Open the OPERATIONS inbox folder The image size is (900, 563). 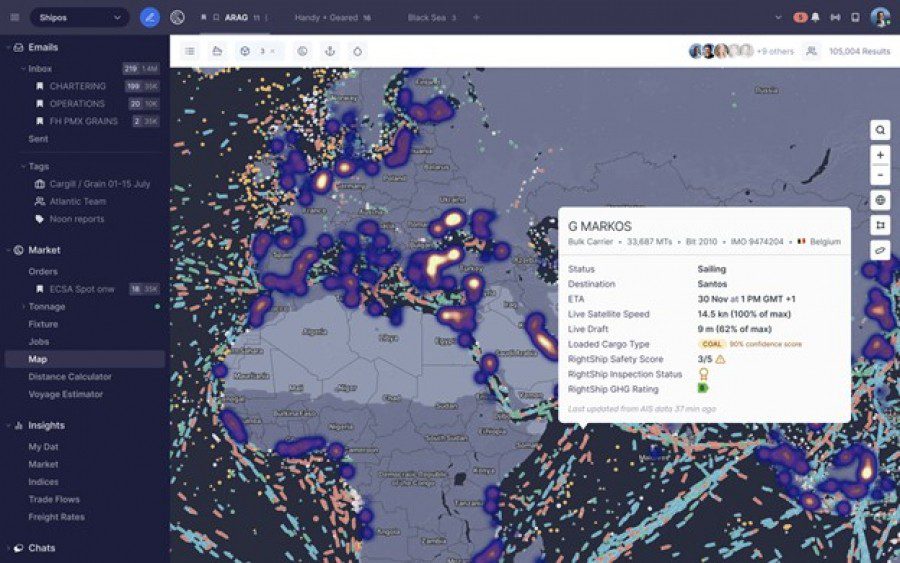click(x=77, y=104)
